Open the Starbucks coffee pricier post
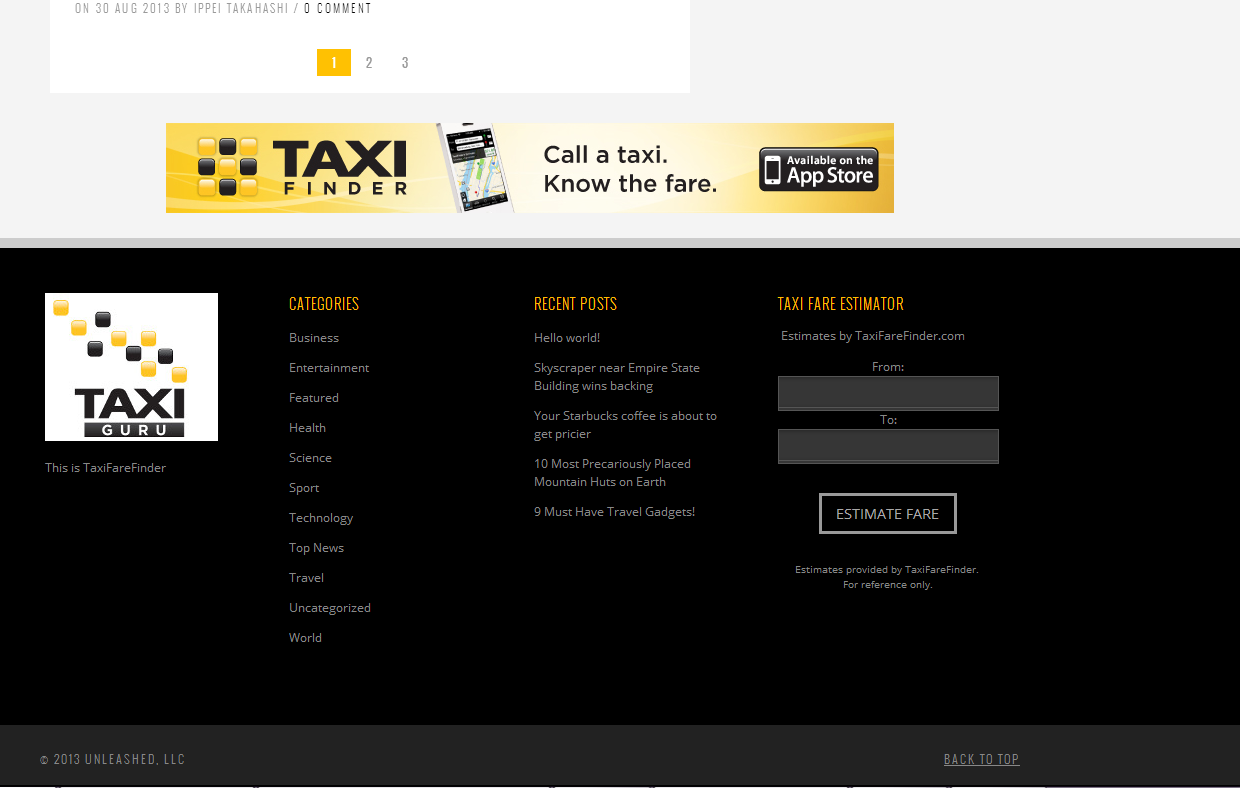1240x788 pixels. pyautogui.click(x=625, y=425)
